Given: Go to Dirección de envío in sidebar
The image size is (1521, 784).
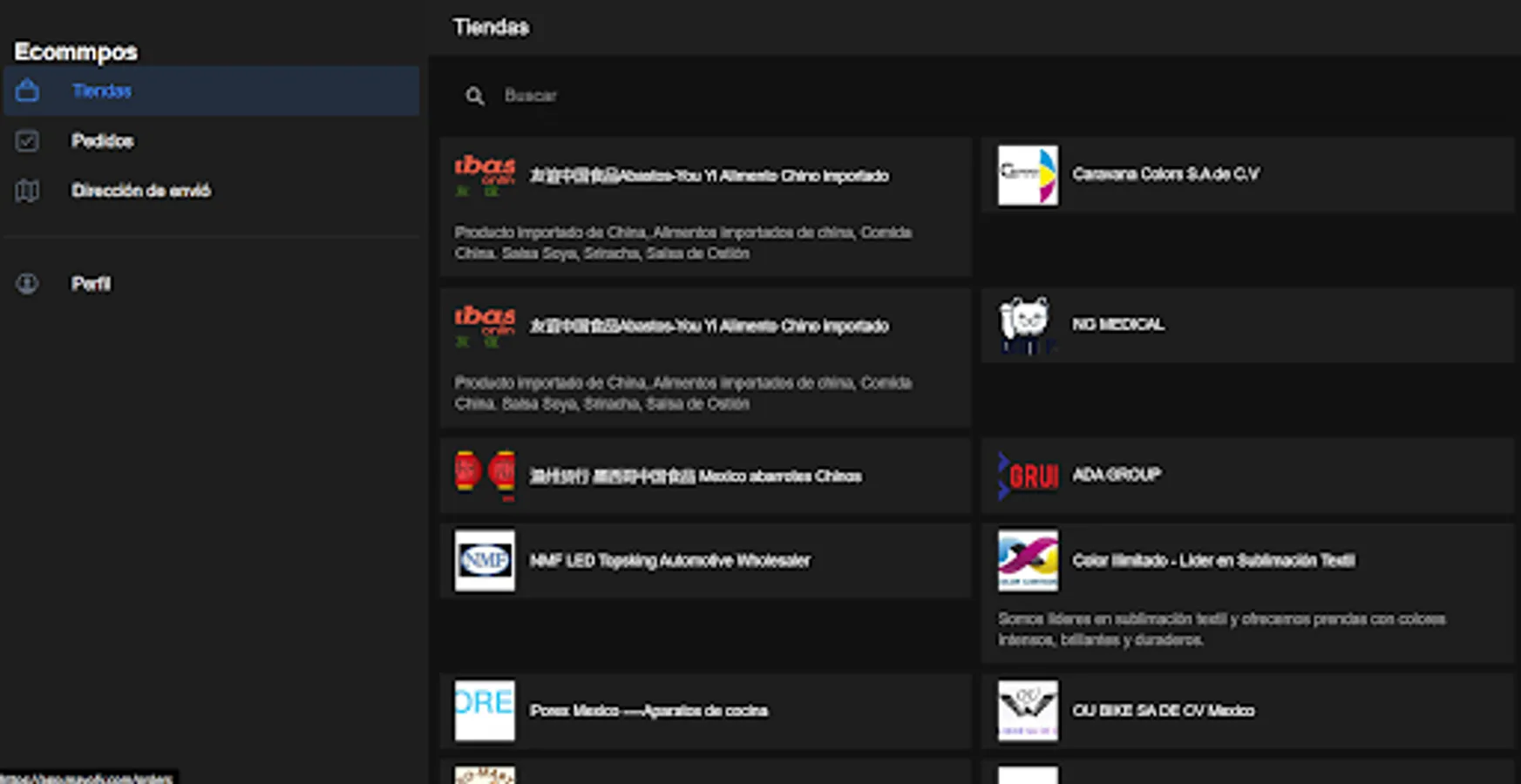Looking at the screenshot, I should pyautogui.click(x=212, y=191).
